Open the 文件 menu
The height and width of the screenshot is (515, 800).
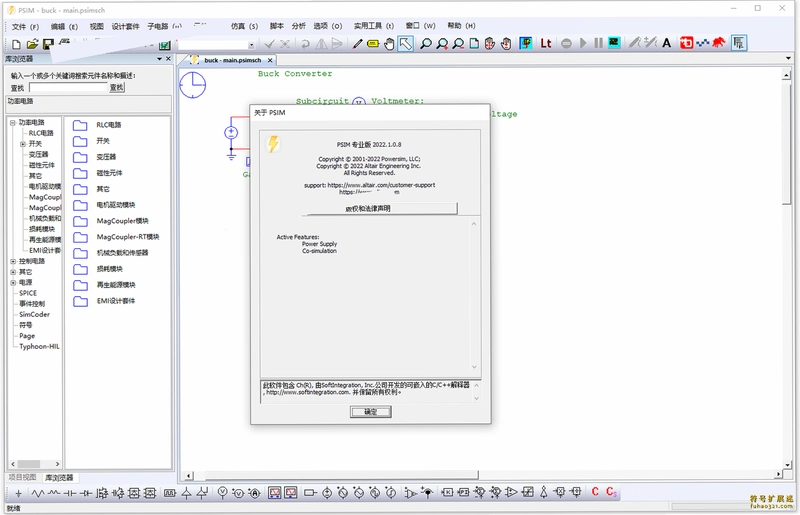(x=25, y=27)
